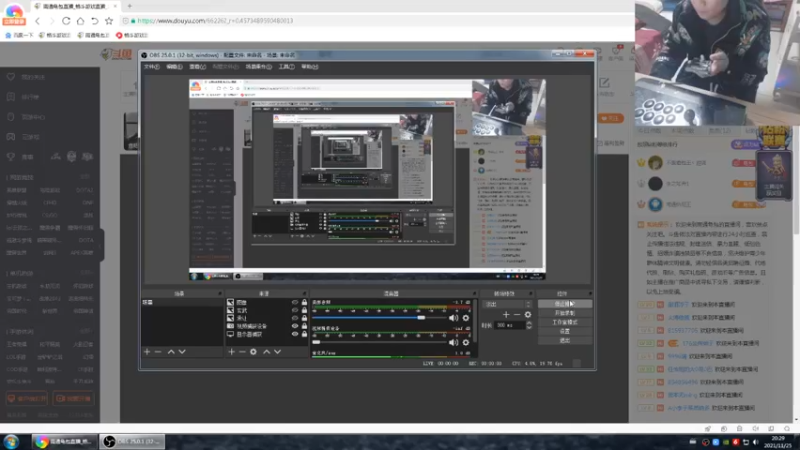Click the 工作室模式 button in the 控件 panel
The width and height of the screenshot is (800, 450).
(x=565, y=322)
